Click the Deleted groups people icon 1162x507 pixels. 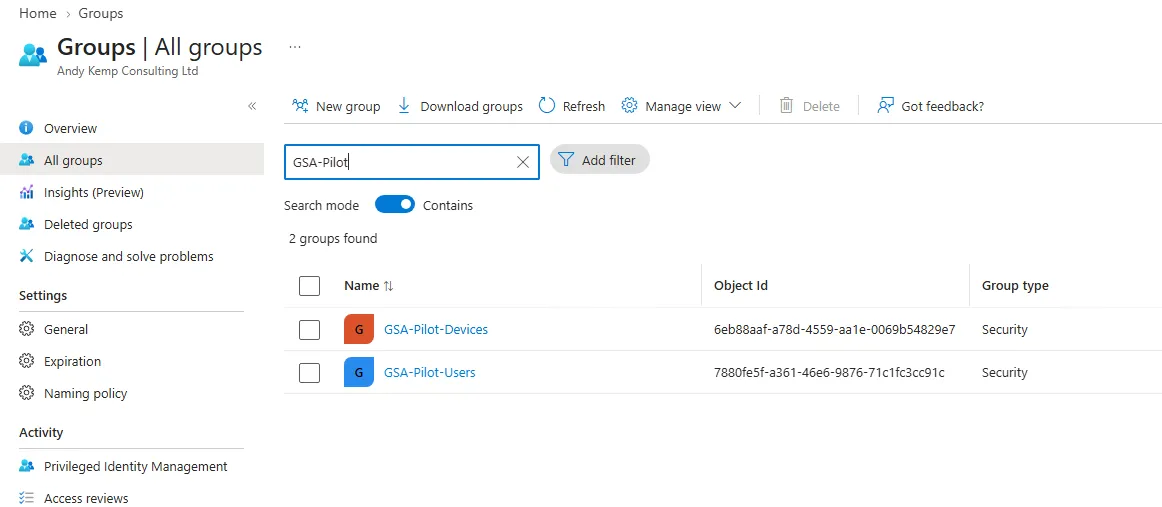tap(27, 224)
